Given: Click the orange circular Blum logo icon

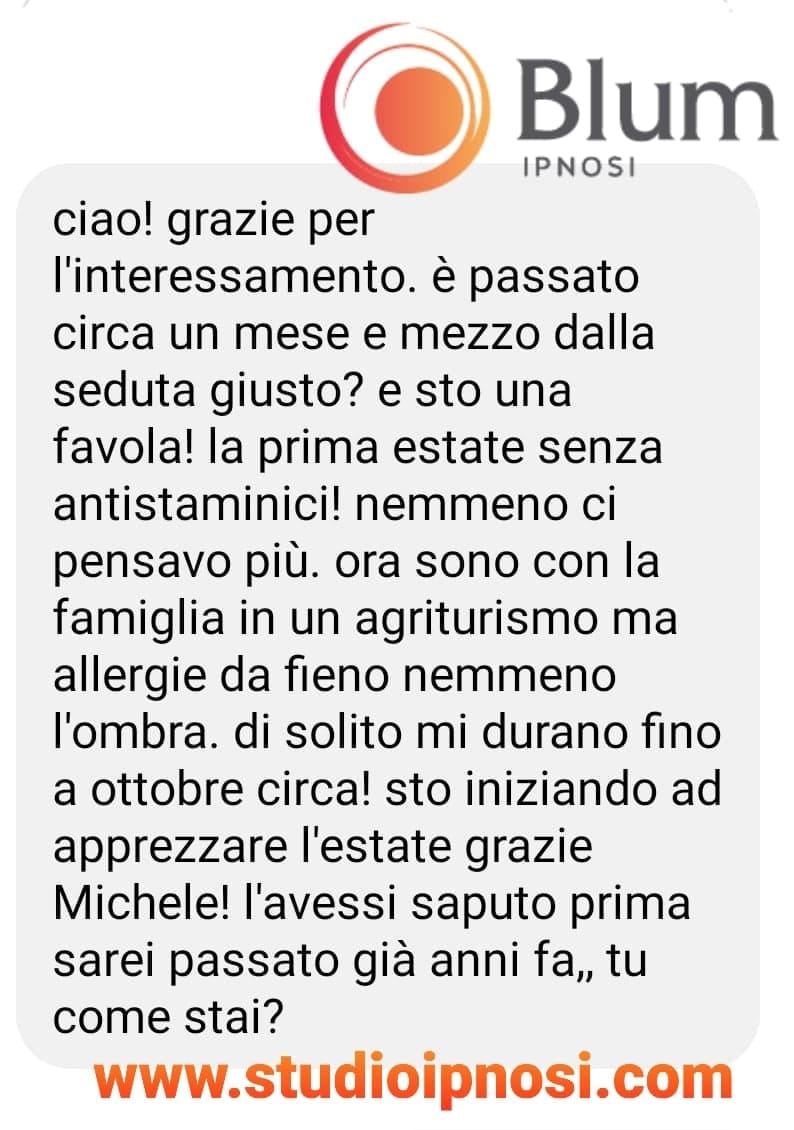Looking at the screenshot, I should coord(405,108).
